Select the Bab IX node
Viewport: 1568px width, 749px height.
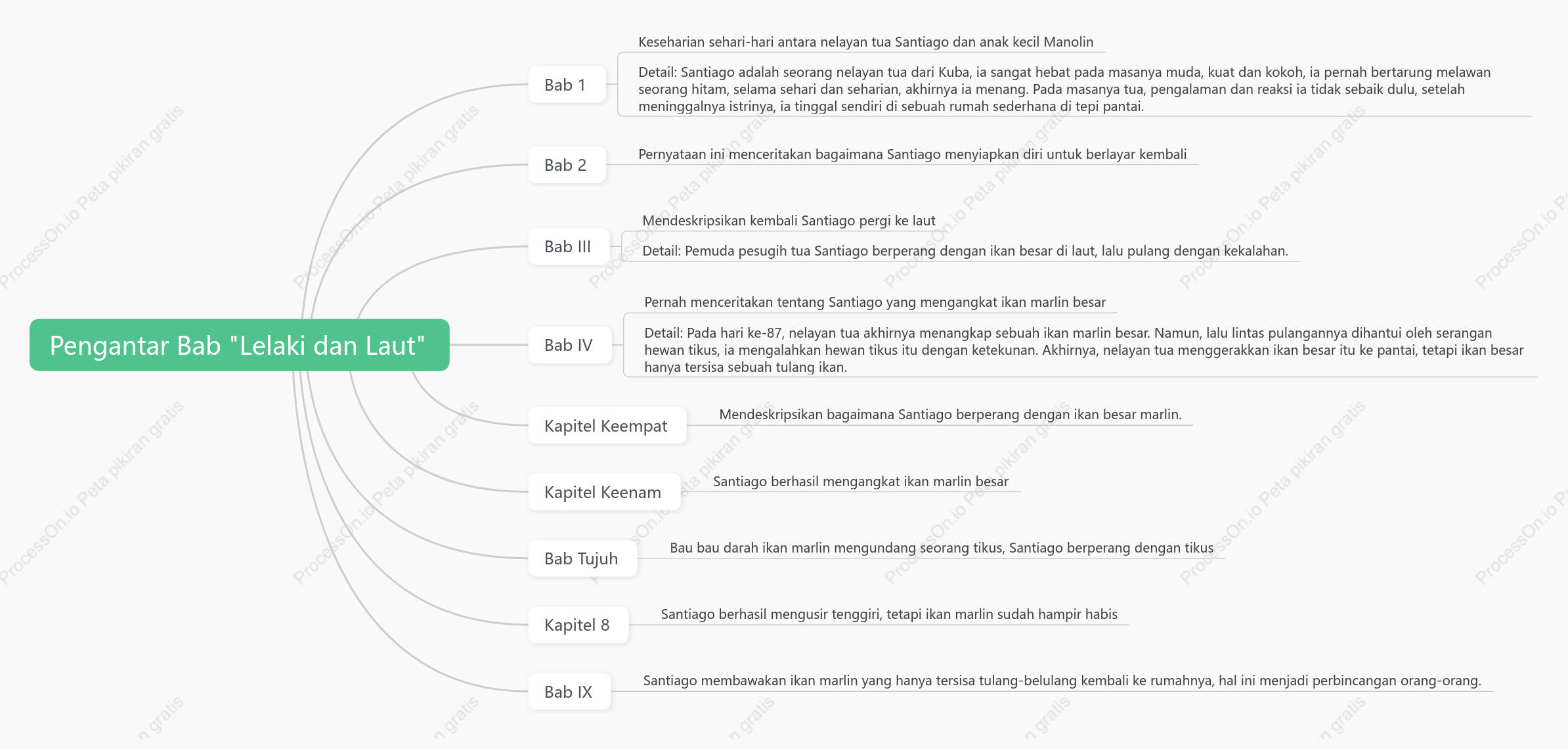click(569, 692)
